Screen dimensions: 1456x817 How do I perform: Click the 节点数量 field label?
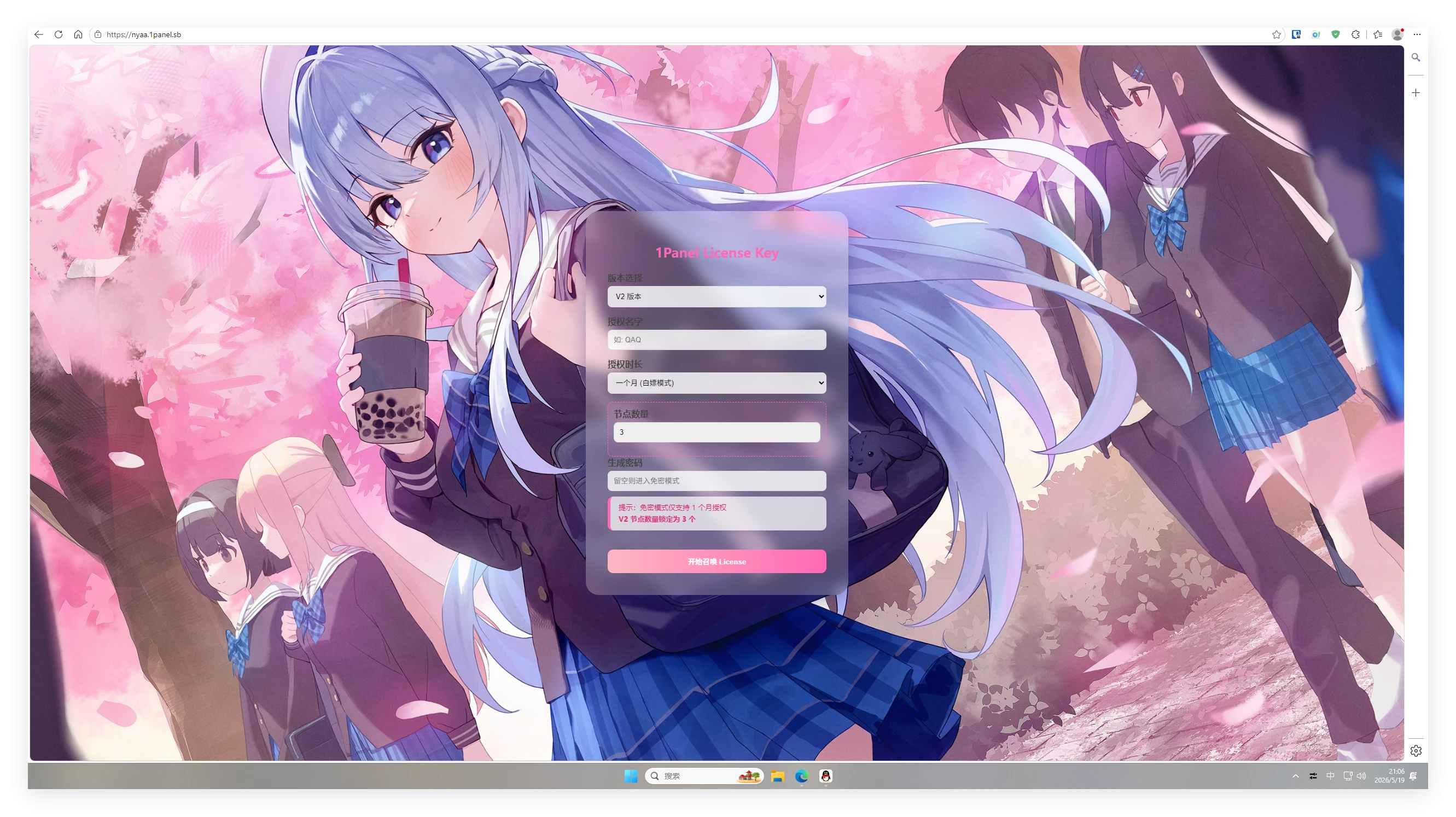click(631, 414)
